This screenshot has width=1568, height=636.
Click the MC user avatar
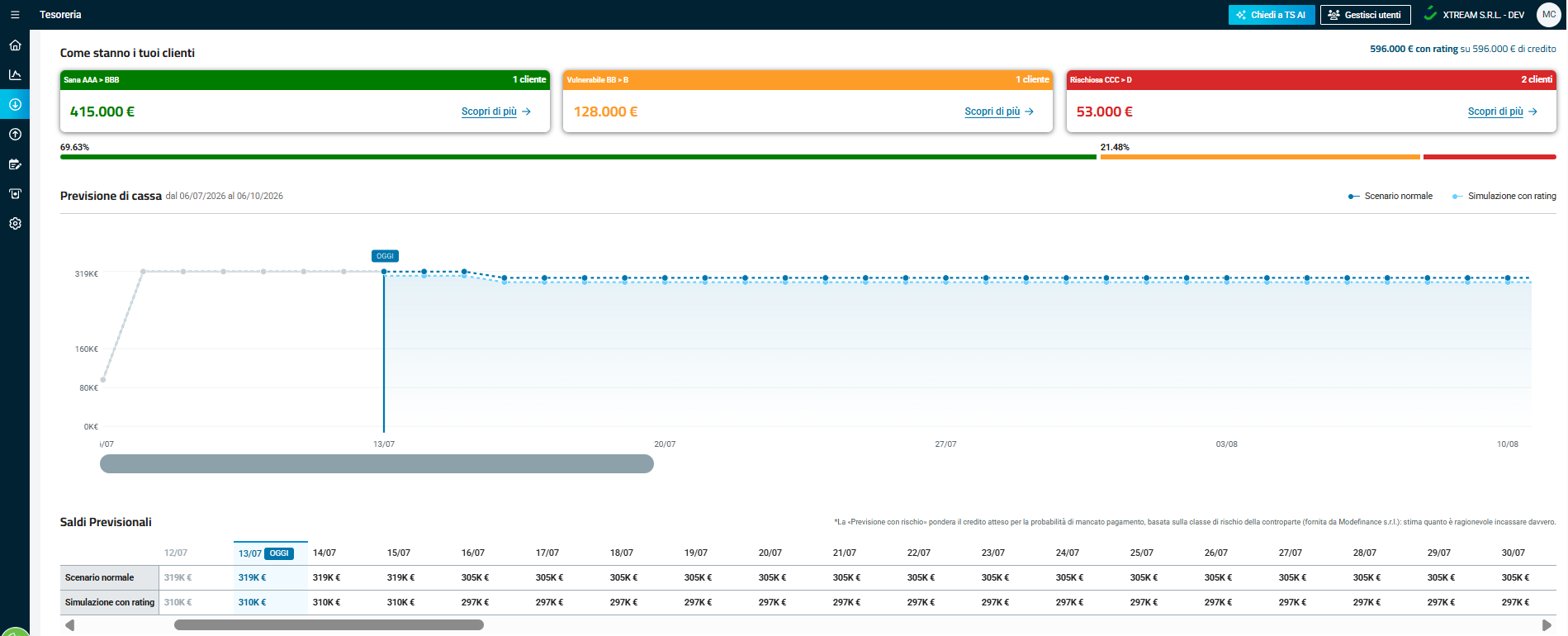(1548, 15)
